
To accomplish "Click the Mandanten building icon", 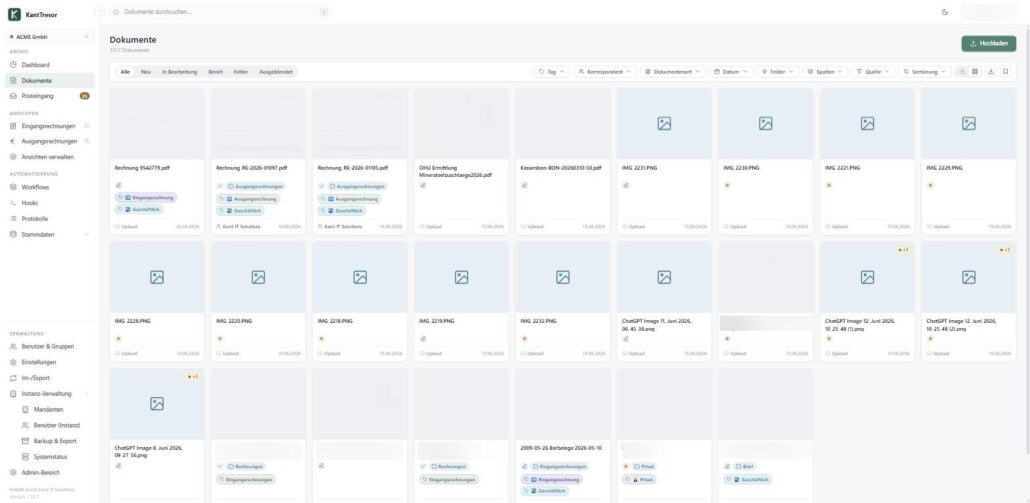I will click(x=26, y=410).
